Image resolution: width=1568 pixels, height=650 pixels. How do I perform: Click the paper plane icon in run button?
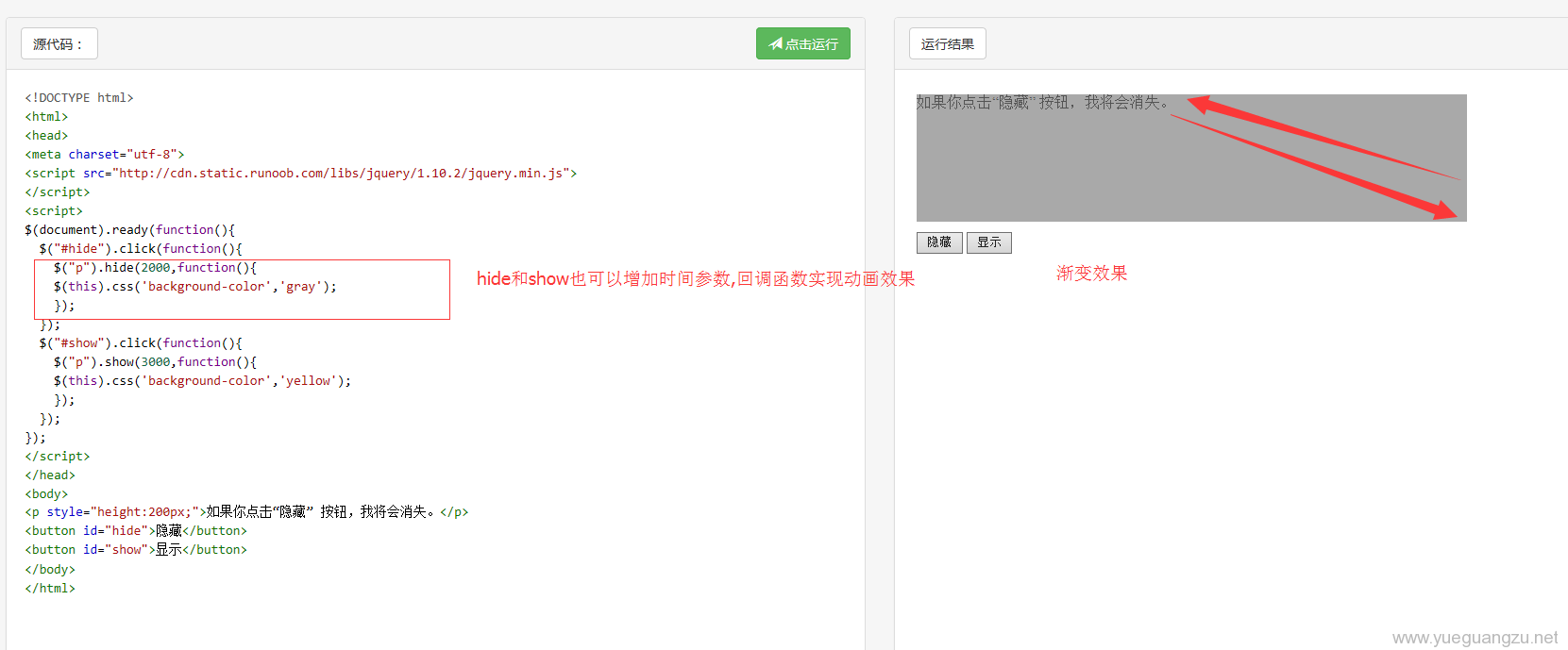[775, 43]
